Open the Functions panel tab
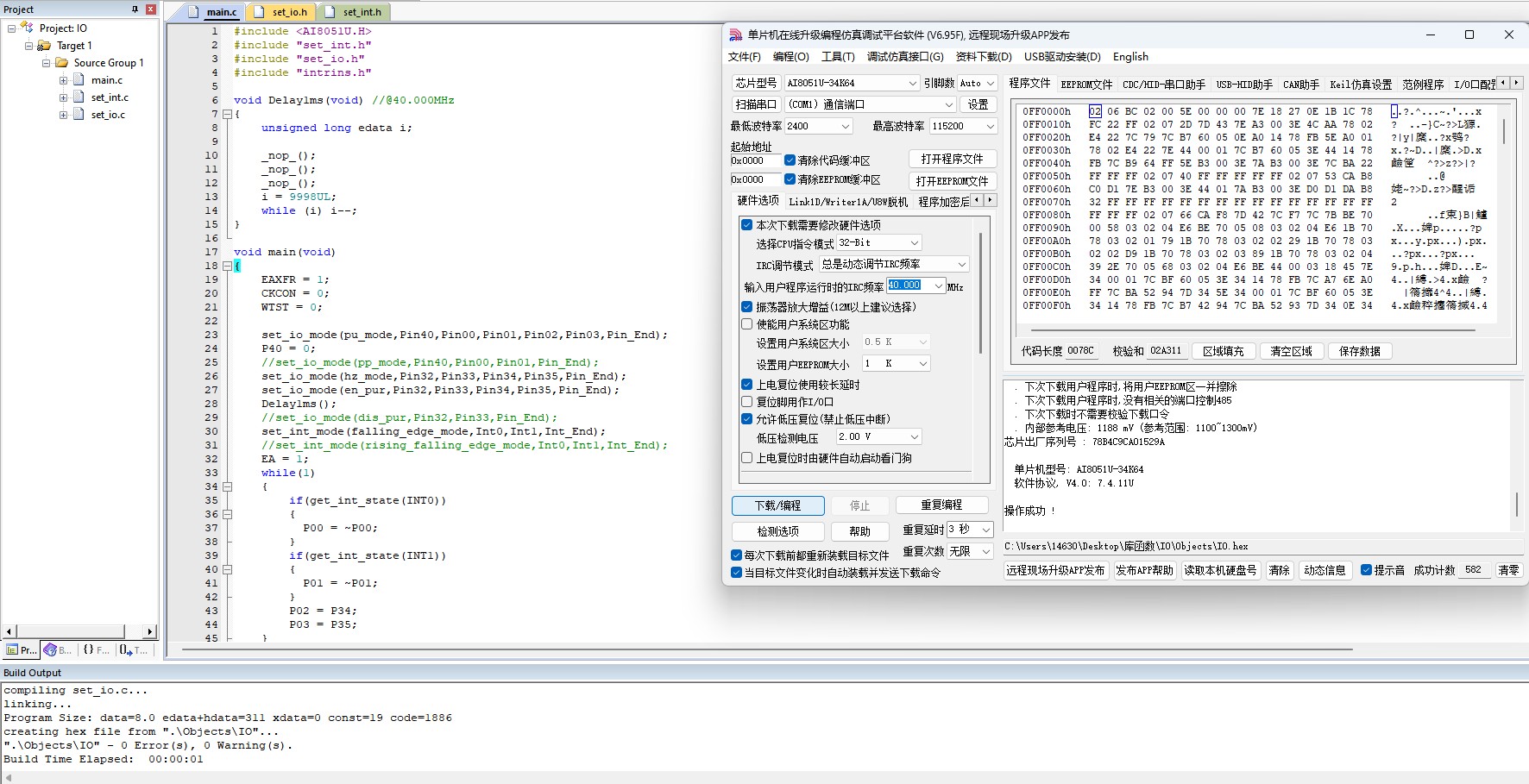Screen dimensions: 1529x784 pos(96,649)
